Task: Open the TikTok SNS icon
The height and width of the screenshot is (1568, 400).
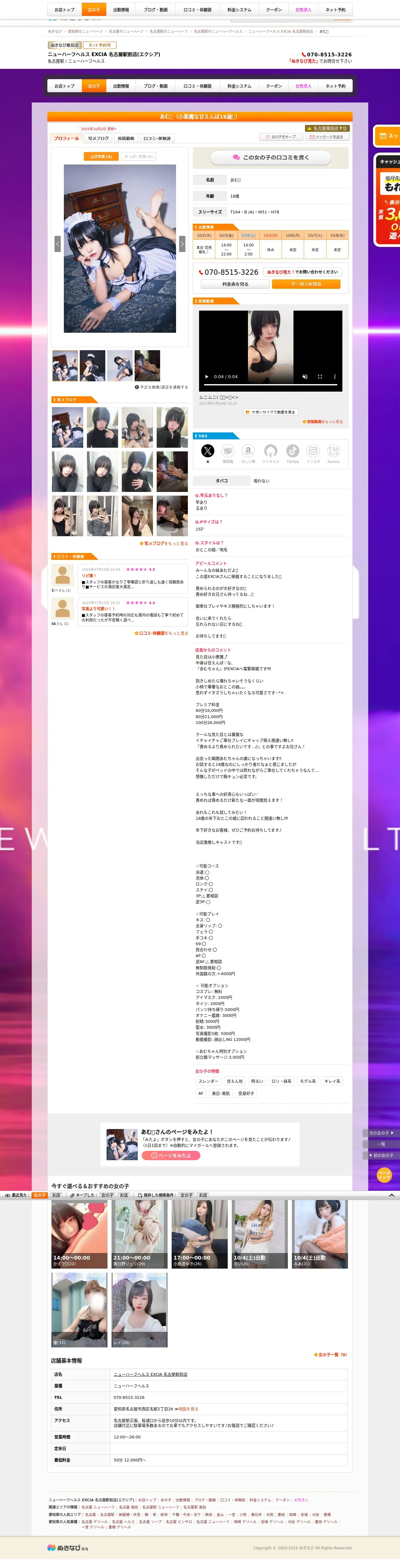Action: point(293,454)
